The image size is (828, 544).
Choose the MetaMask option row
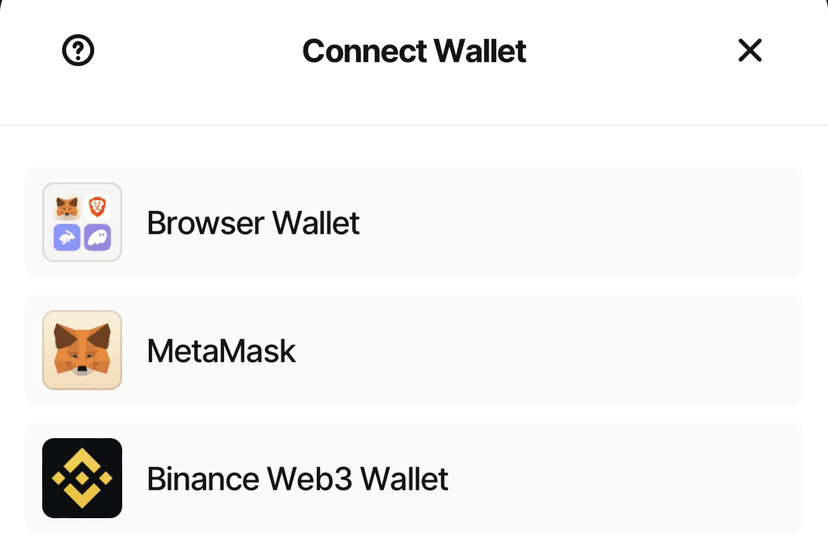[414, 350]
